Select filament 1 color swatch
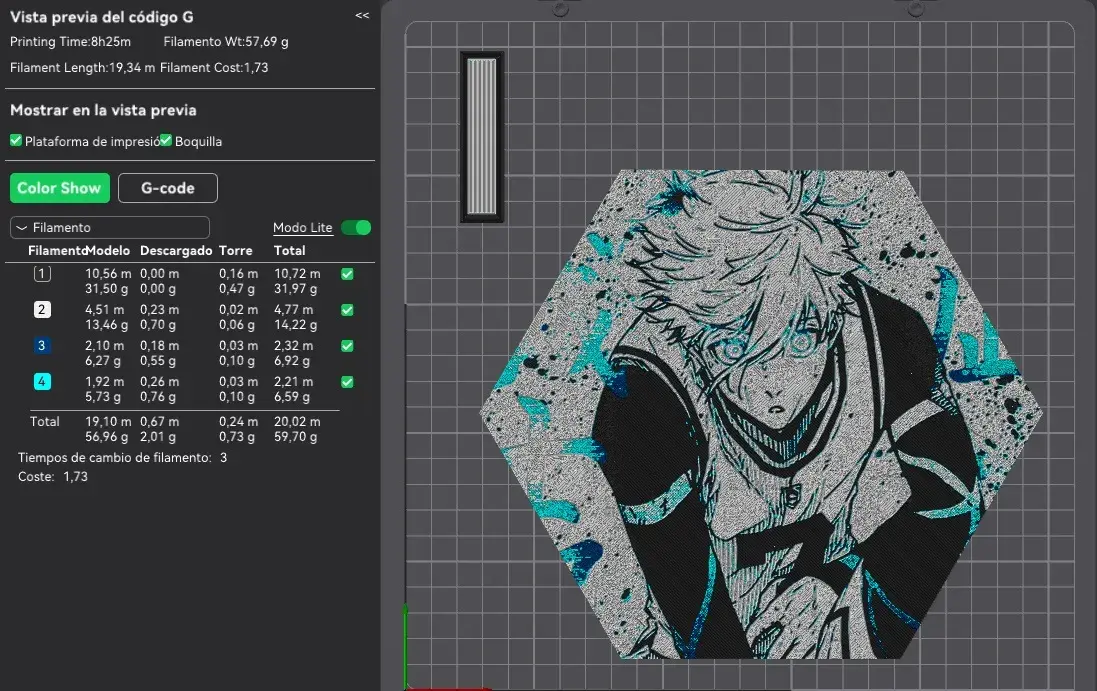The height and width of the screenshot is (691, 1097). pos(42,273)
